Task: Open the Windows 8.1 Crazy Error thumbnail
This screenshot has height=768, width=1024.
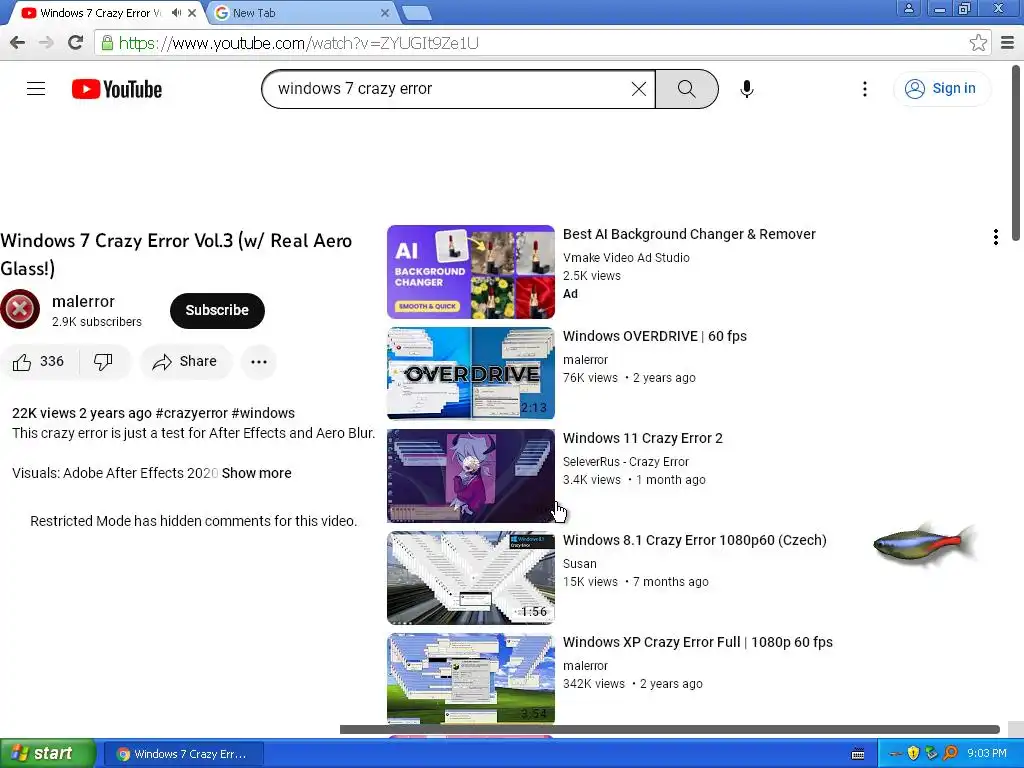Action: point(471,577)
